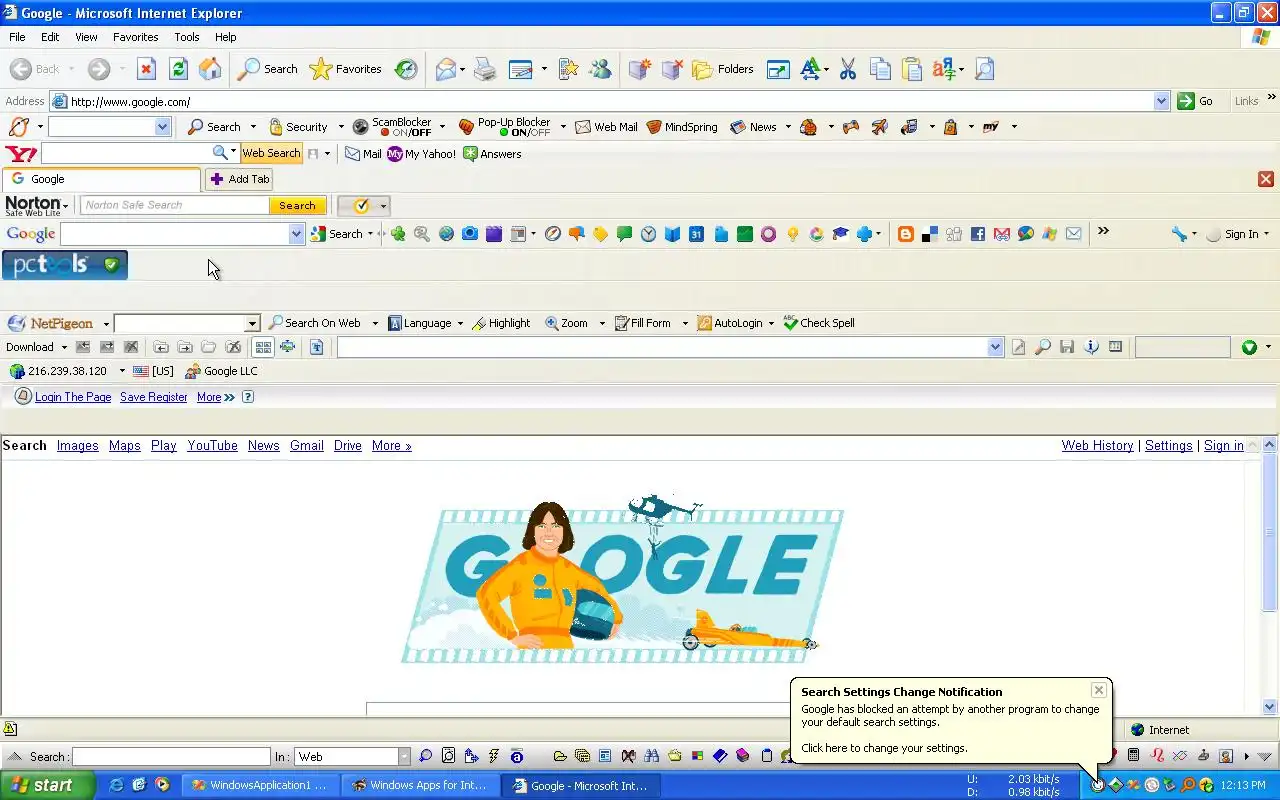Open the Gmail link on Google page
The width and height of the screenshot is (1280, 800).
307,446
